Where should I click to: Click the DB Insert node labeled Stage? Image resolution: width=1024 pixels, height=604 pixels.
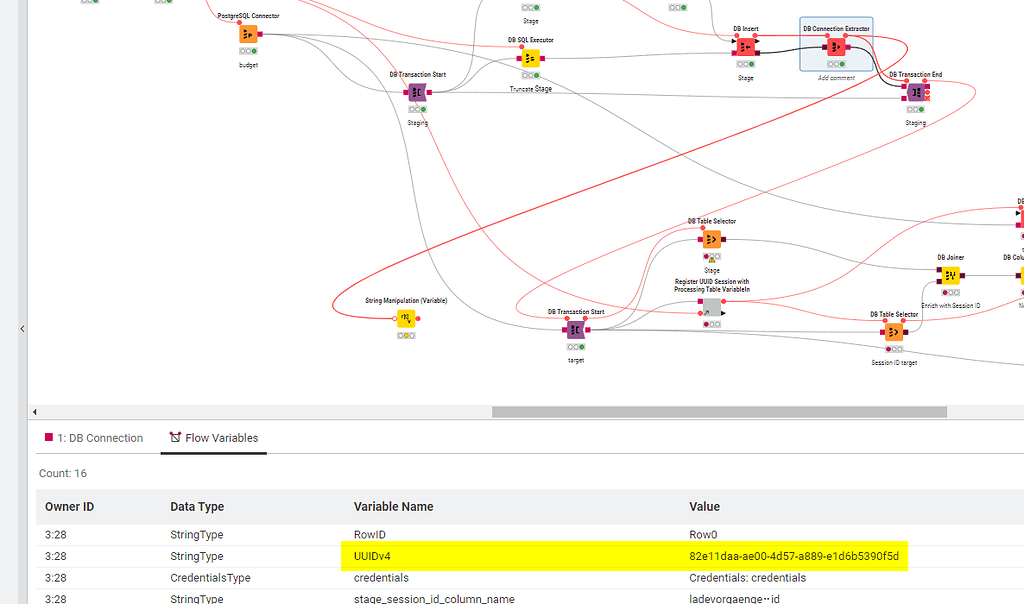pos(745,46)
